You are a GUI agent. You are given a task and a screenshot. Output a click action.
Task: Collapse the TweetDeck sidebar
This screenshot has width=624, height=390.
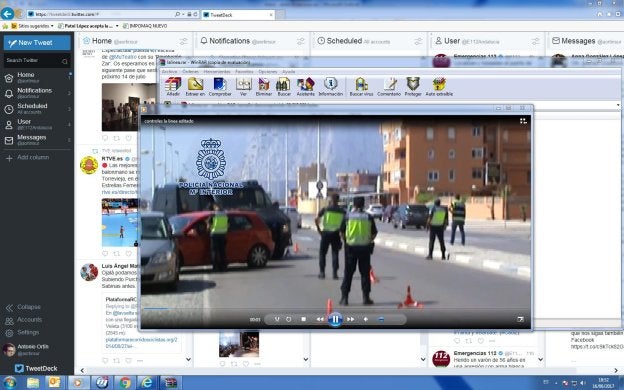point(23,307)
